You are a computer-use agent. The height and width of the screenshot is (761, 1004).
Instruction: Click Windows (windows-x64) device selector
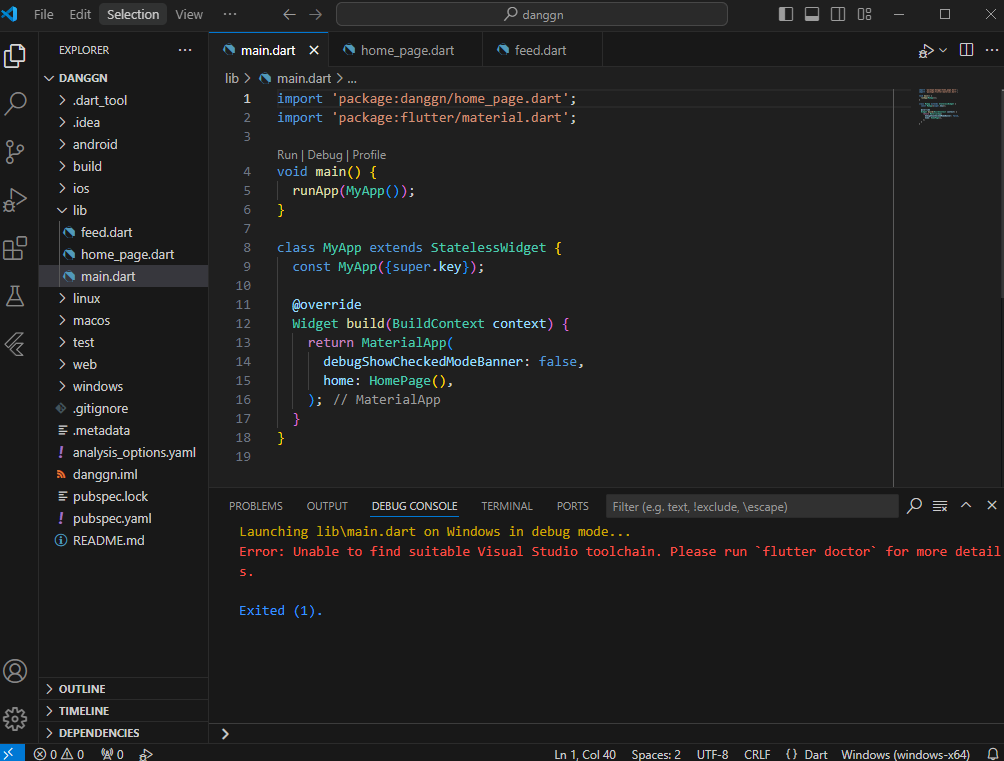click(x=905, y=754)
